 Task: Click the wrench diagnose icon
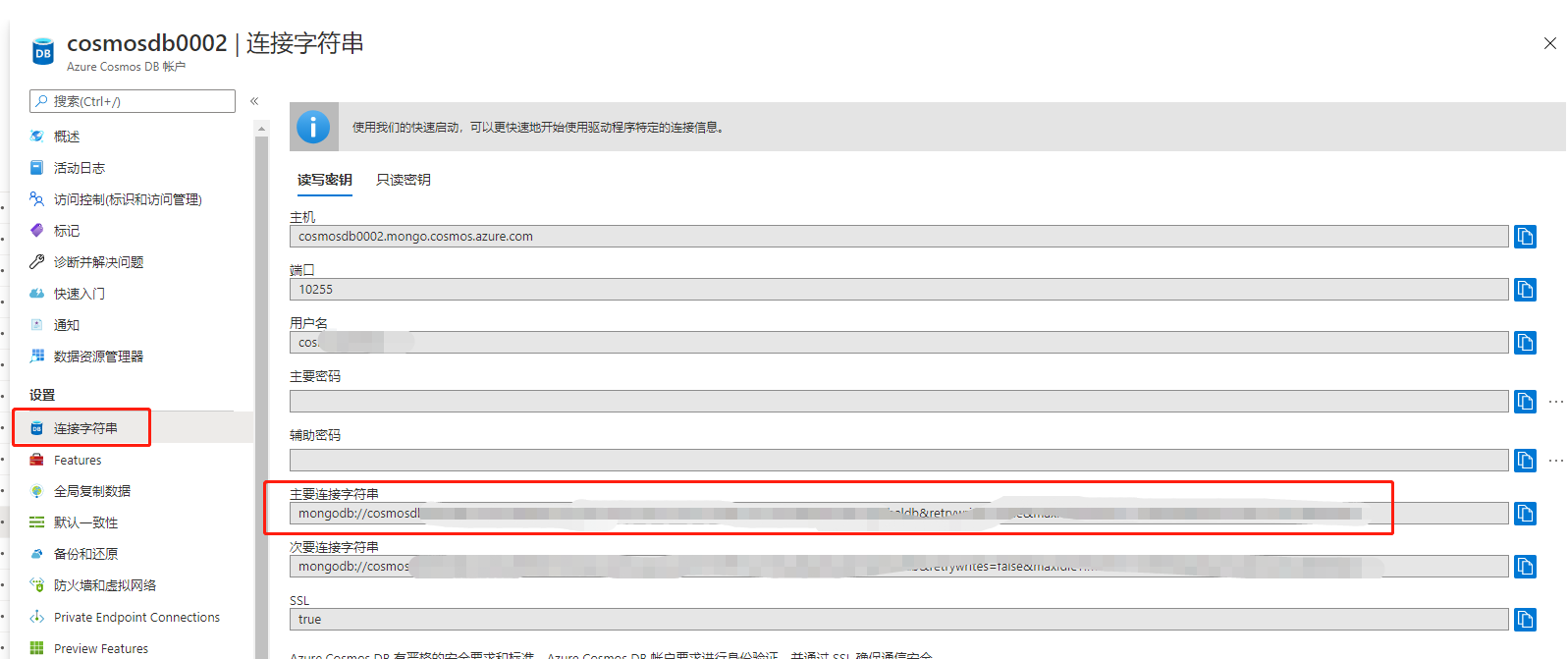36,262
